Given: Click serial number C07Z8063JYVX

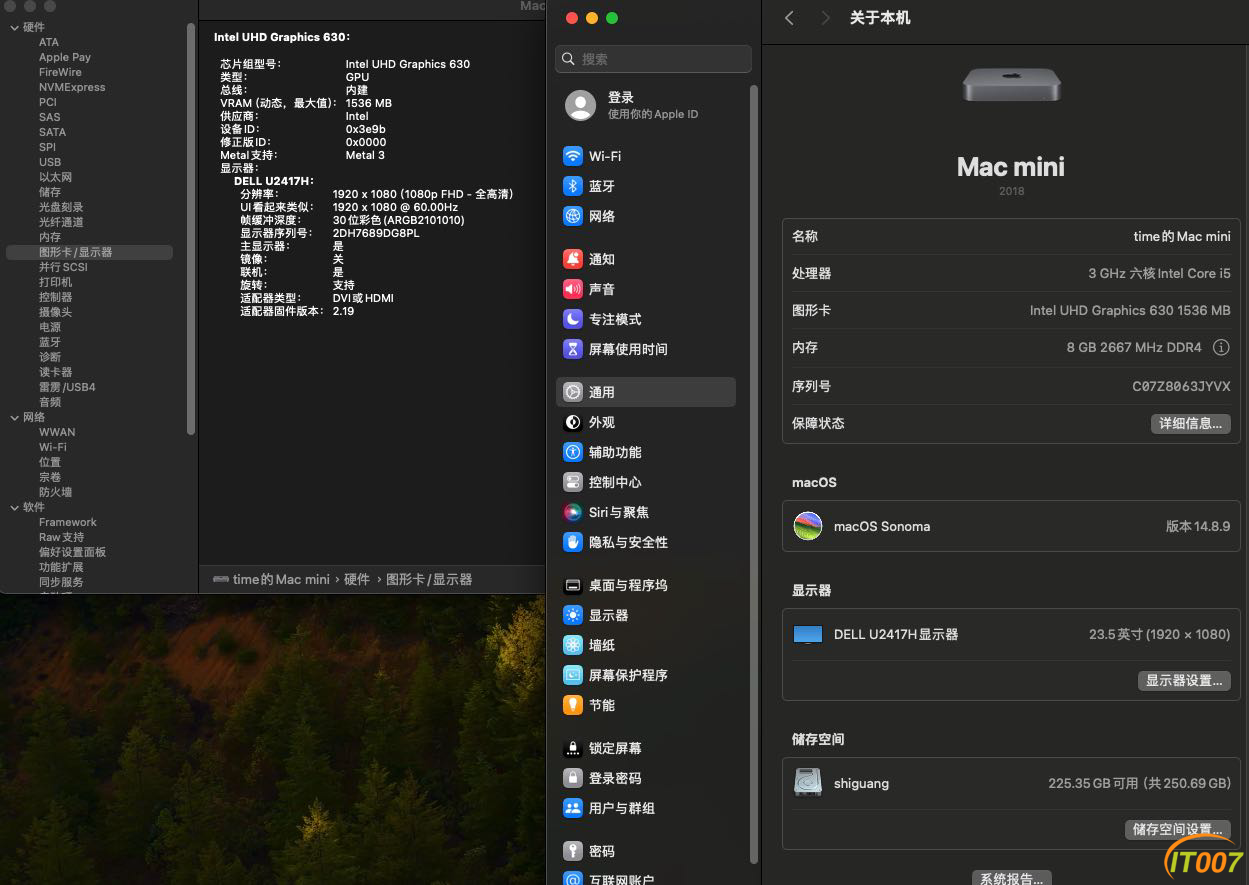Looking at the screenshot, I should tap(1181, 386).
